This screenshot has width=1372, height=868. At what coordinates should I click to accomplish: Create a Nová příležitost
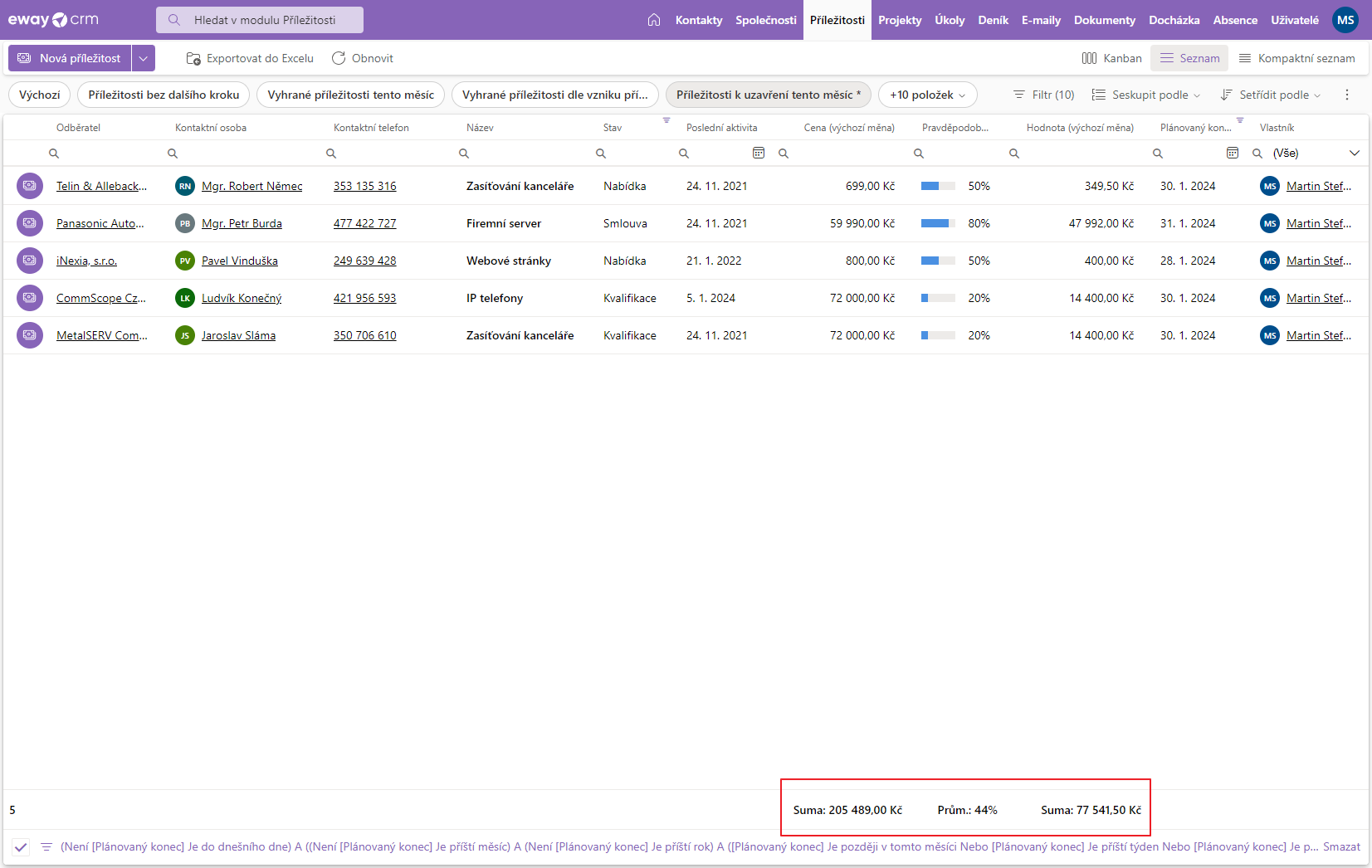[70, 58]
